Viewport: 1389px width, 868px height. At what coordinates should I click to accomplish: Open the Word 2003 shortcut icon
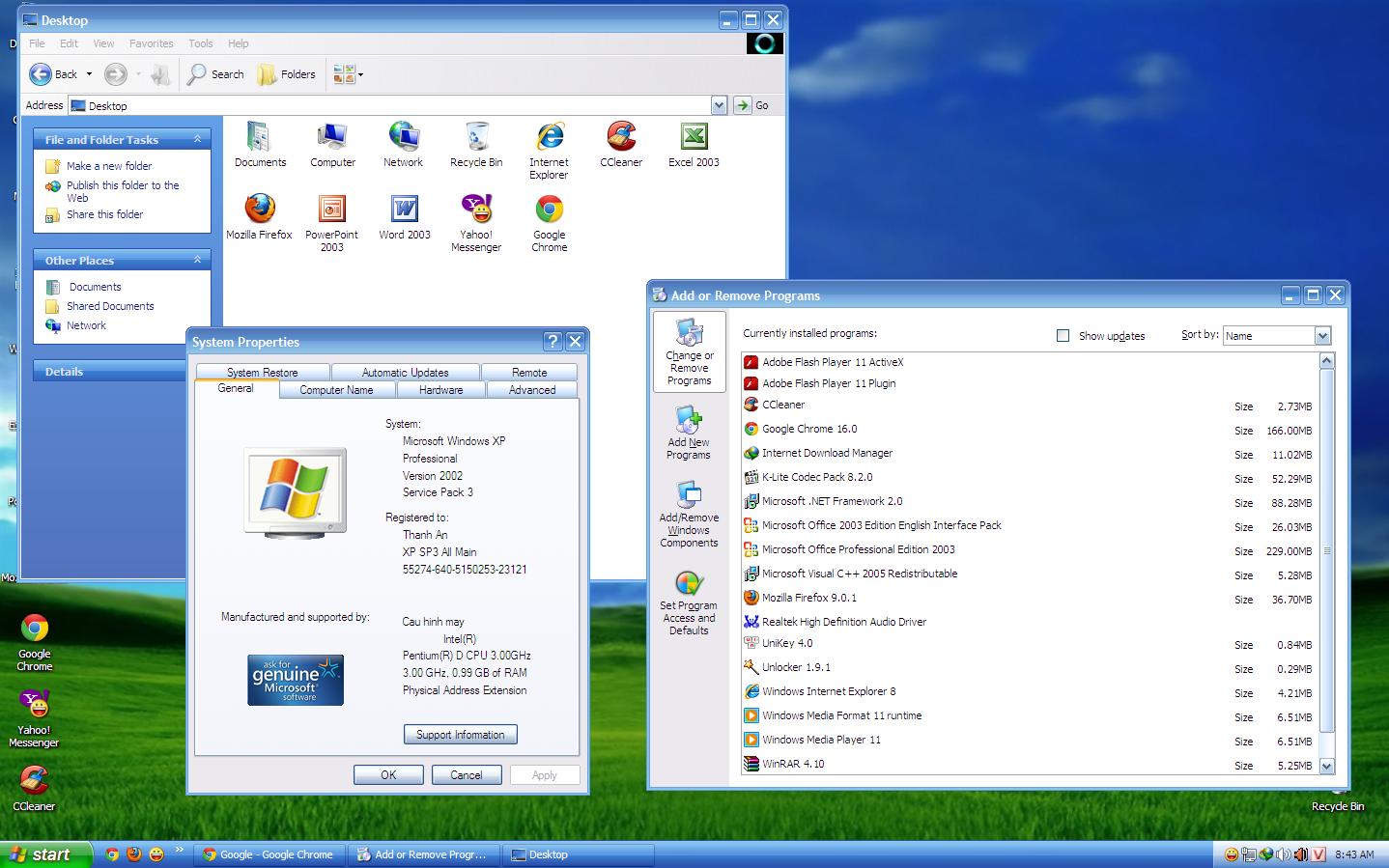tap(404, 210)
